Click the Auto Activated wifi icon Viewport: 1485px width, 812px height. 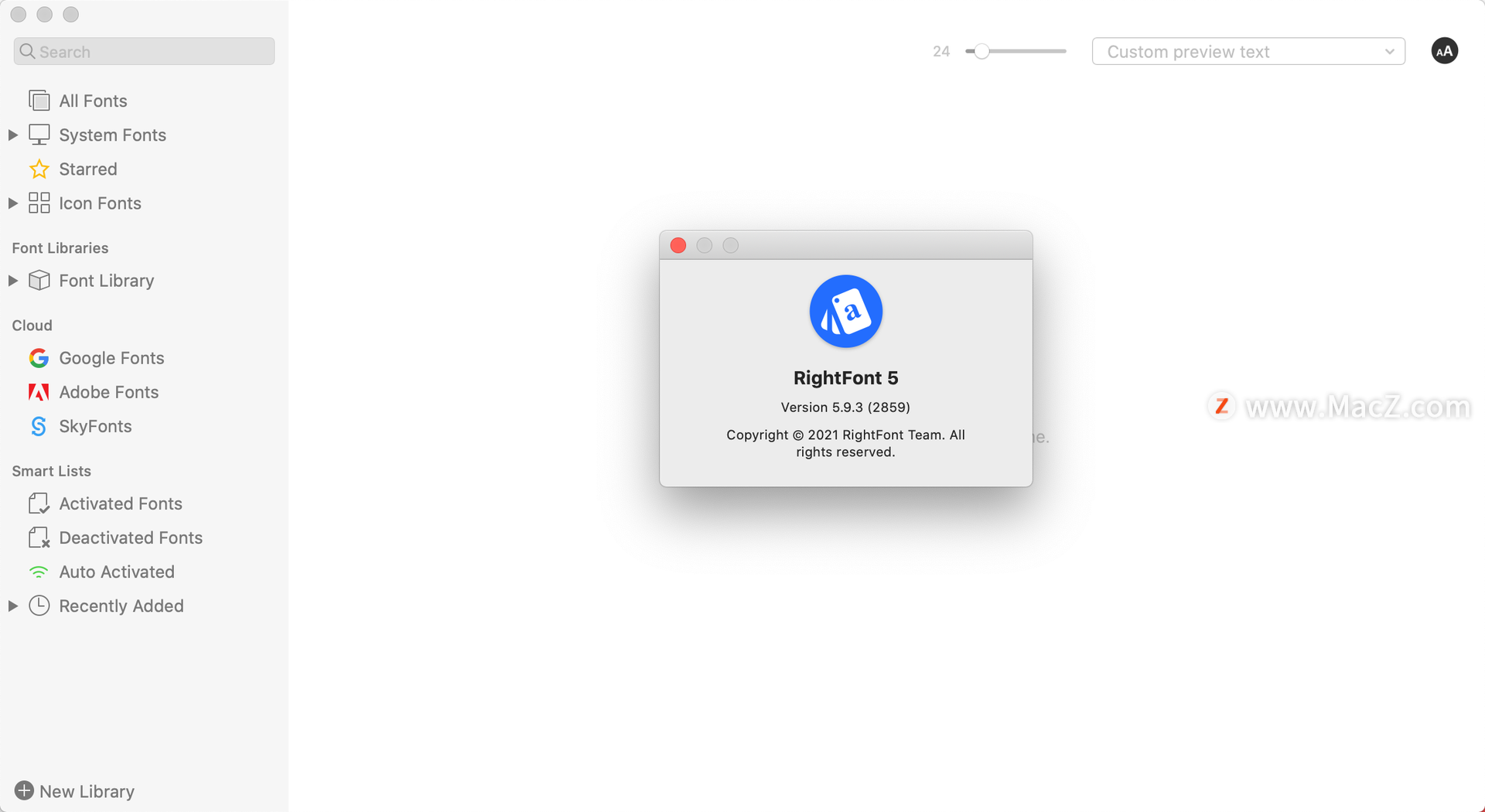[39, 572]
